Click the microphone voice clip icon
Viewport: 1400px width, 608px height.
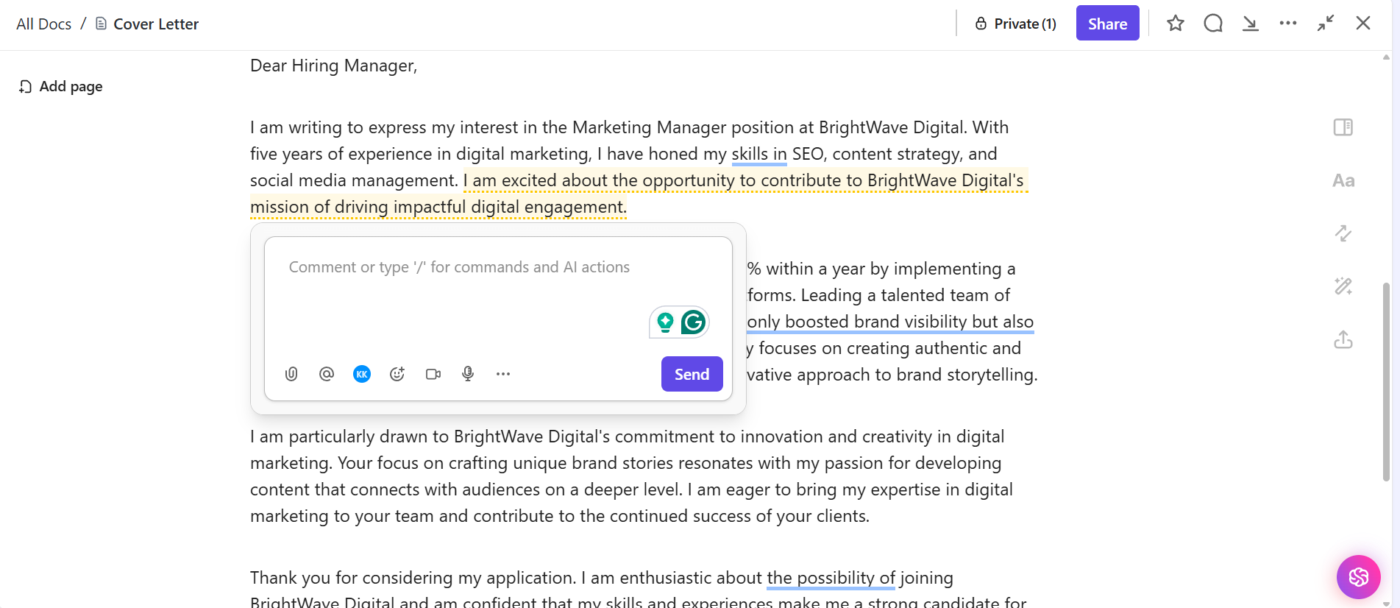pos(467,374)
